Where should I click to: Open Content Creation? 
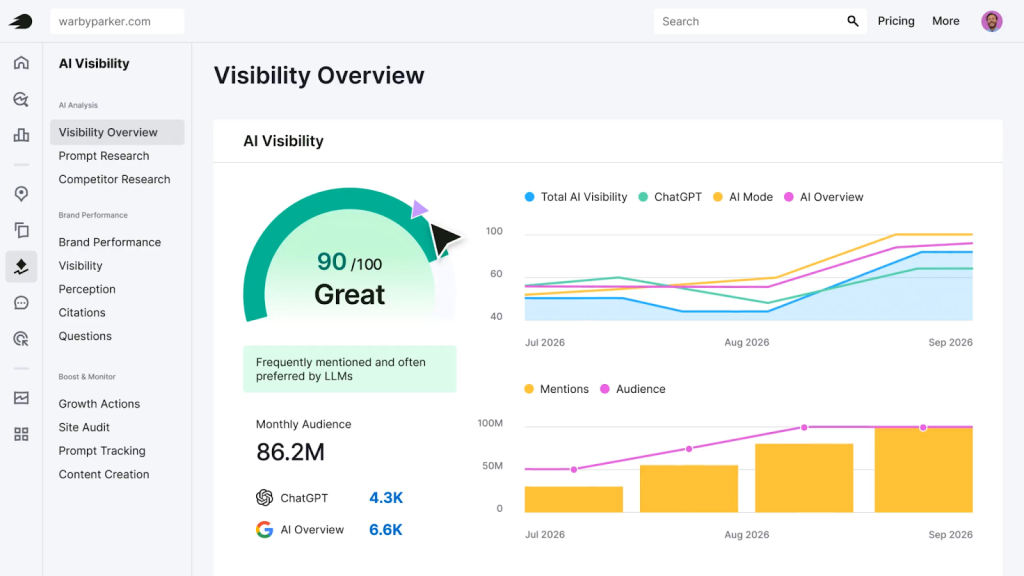(104, 474)
